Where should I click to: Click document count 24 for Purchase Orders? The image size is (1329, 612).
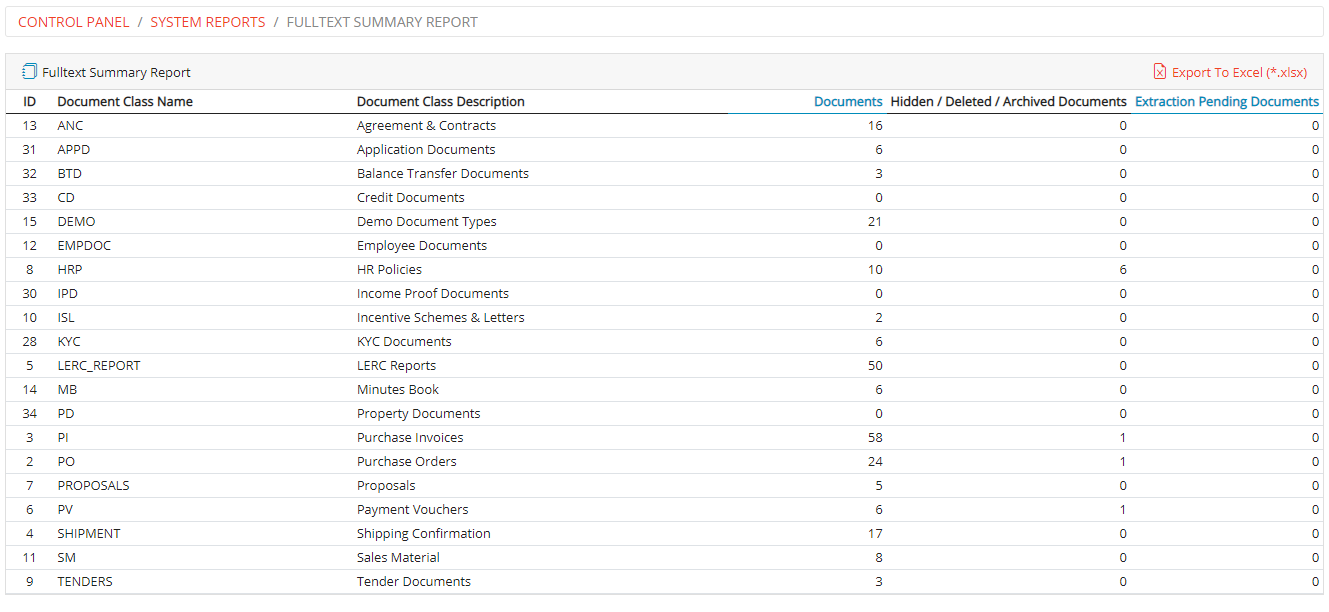pos(875,462)
